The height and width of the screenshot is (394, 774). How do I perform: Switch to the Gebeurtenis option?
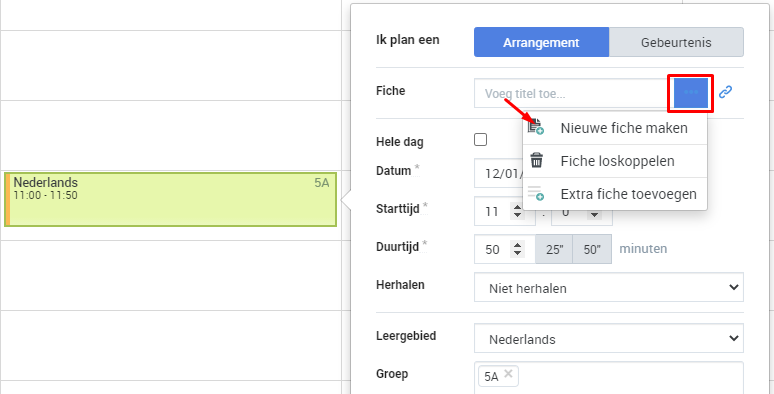[x=676, y=42]
